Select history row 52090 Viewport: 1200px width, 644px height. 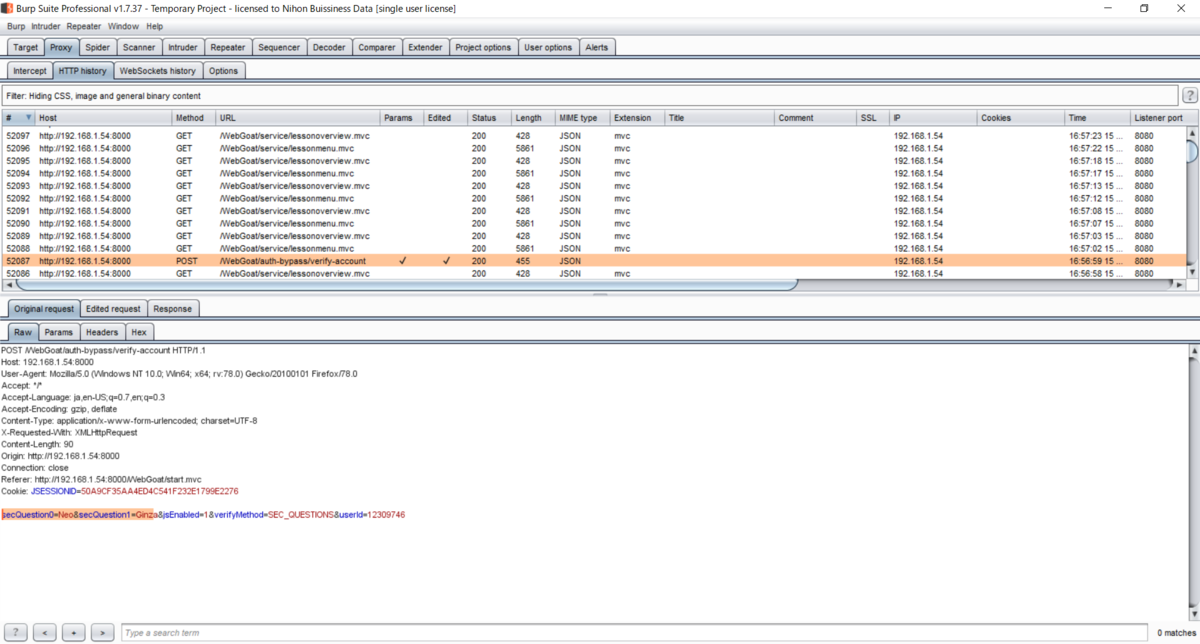[x=594, y=223]
